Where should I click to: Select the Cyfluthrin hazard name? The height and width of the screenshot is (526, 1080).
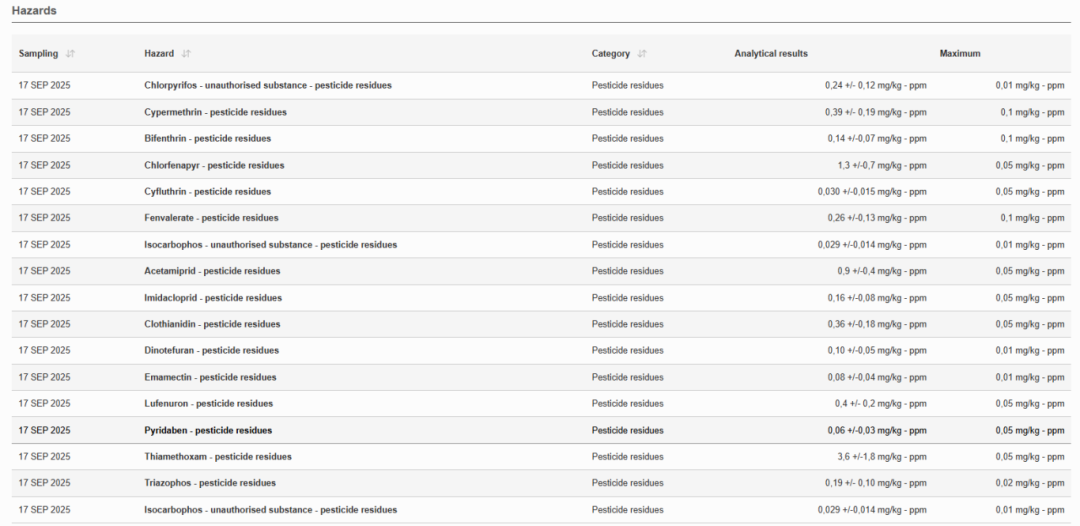point(207,192)
